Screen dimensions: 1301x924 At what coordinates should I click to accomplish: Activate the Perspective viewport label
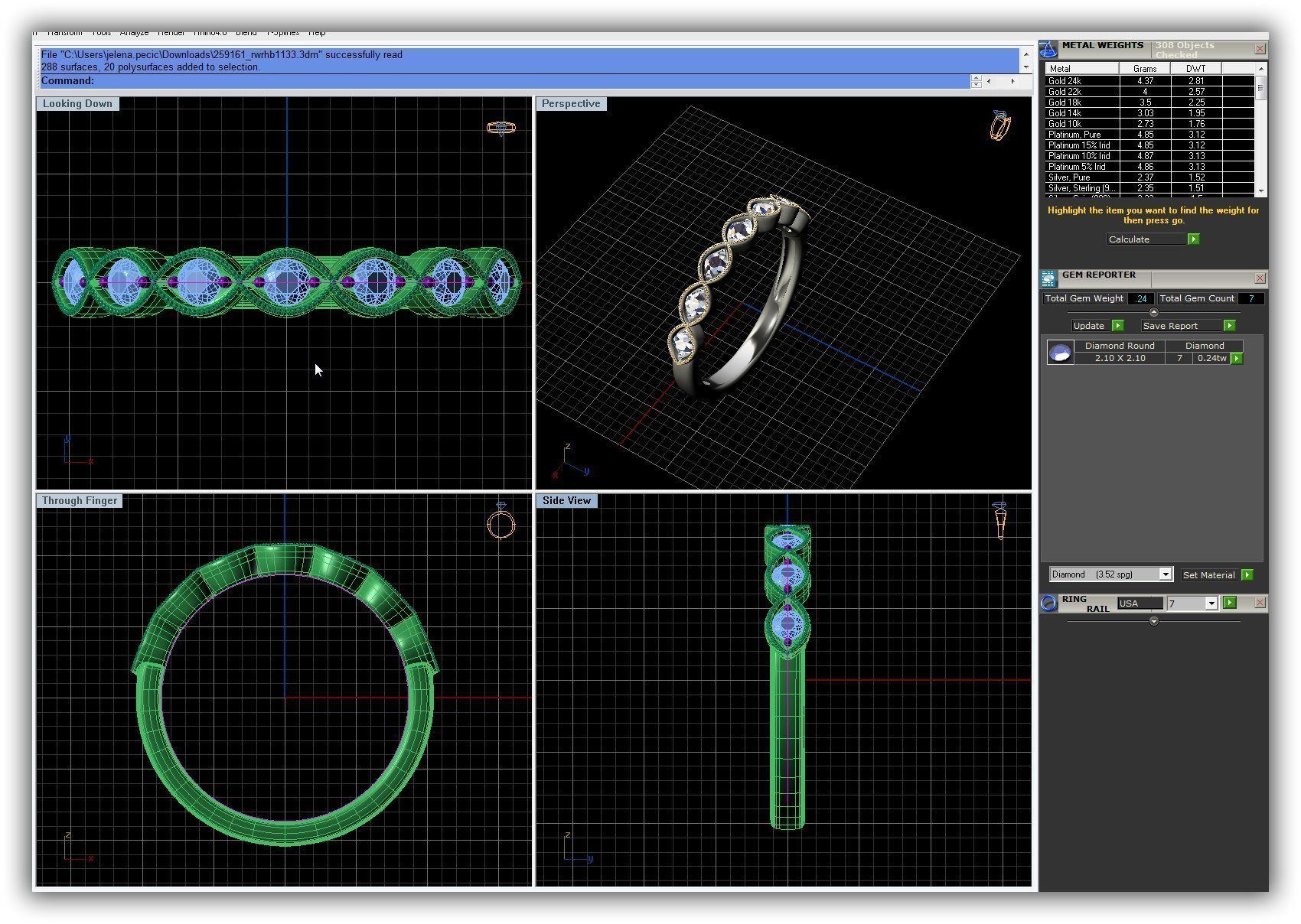(x=571, y=104)
